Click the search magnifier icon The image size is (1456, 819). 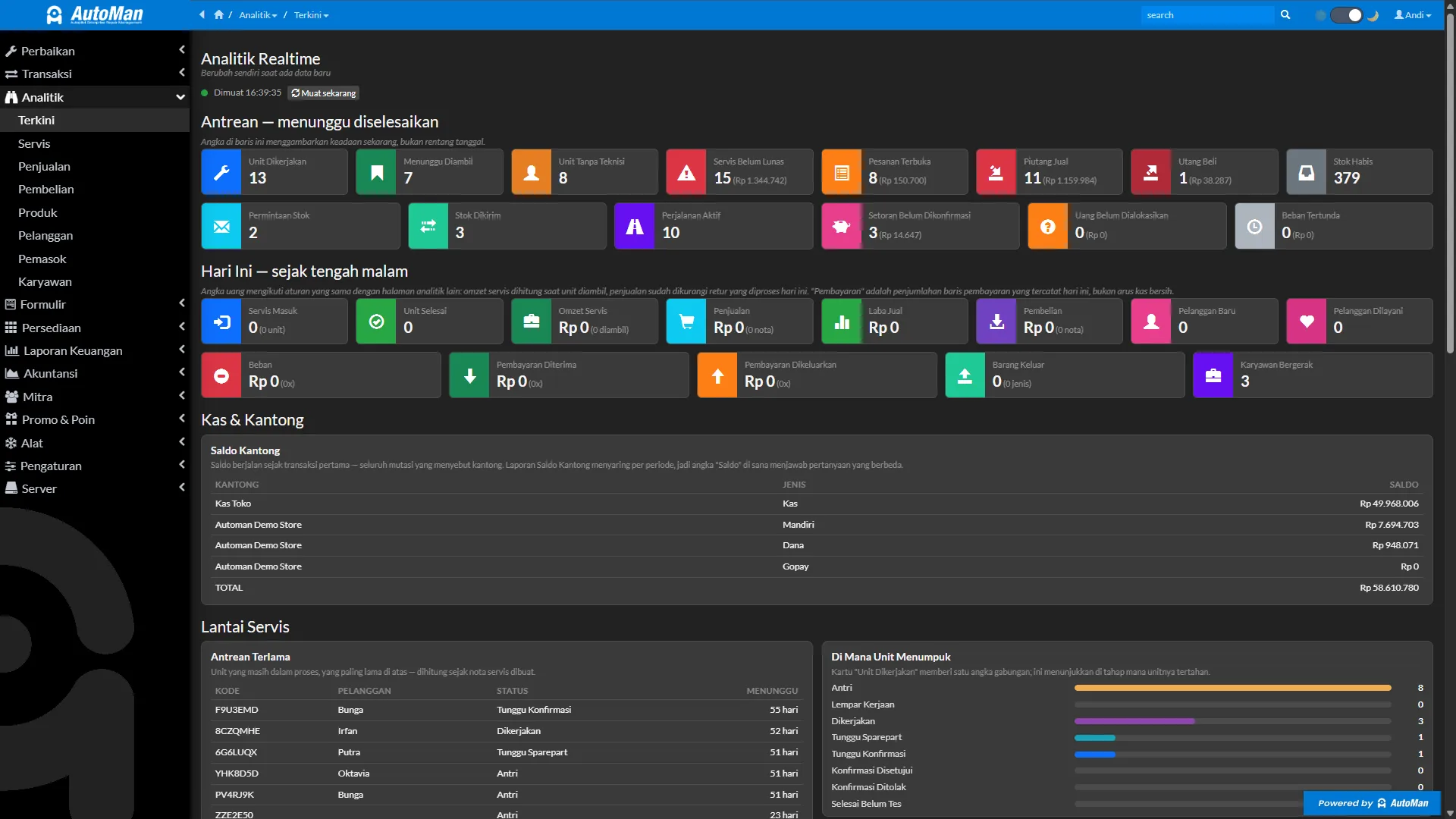point(1285,15)
